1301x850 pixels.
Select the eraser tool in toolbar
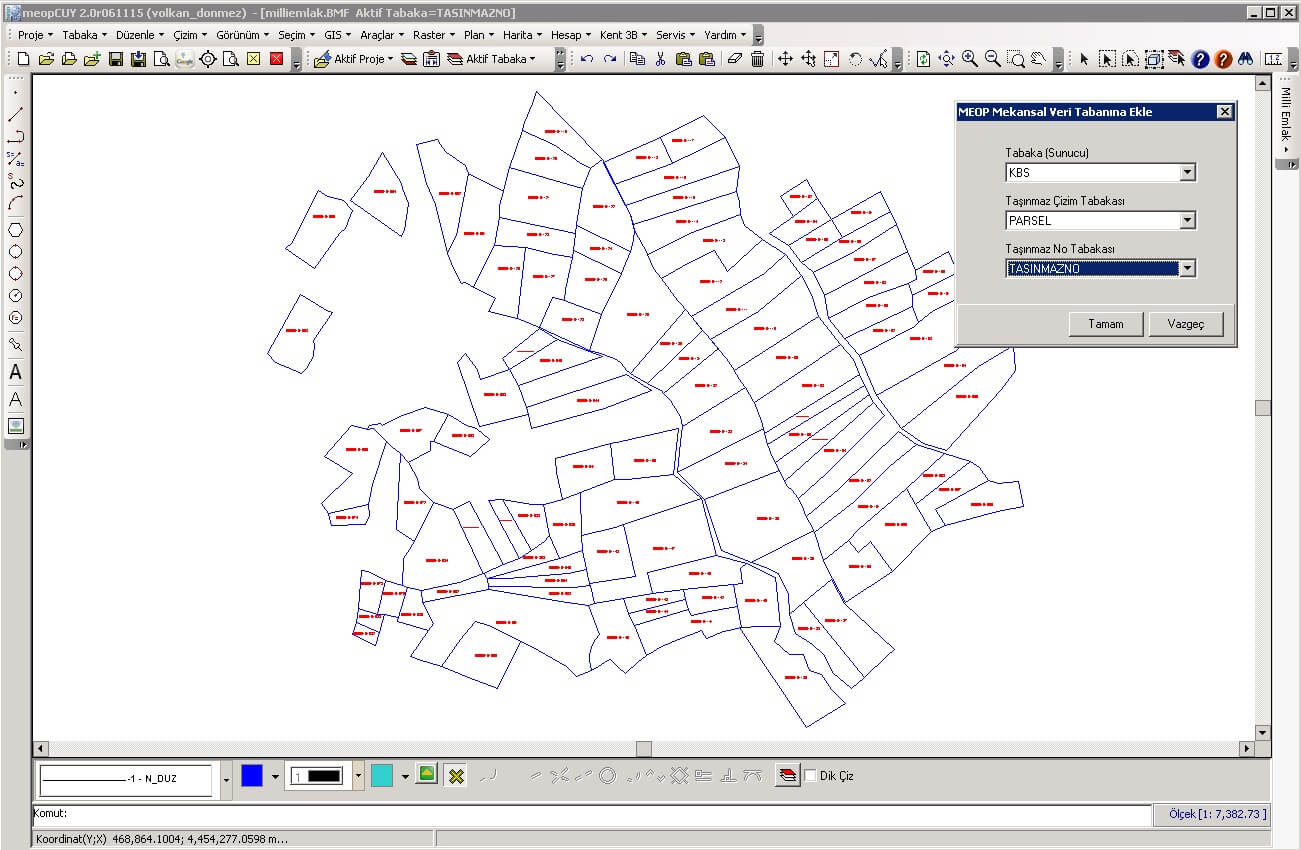(735, 59)
